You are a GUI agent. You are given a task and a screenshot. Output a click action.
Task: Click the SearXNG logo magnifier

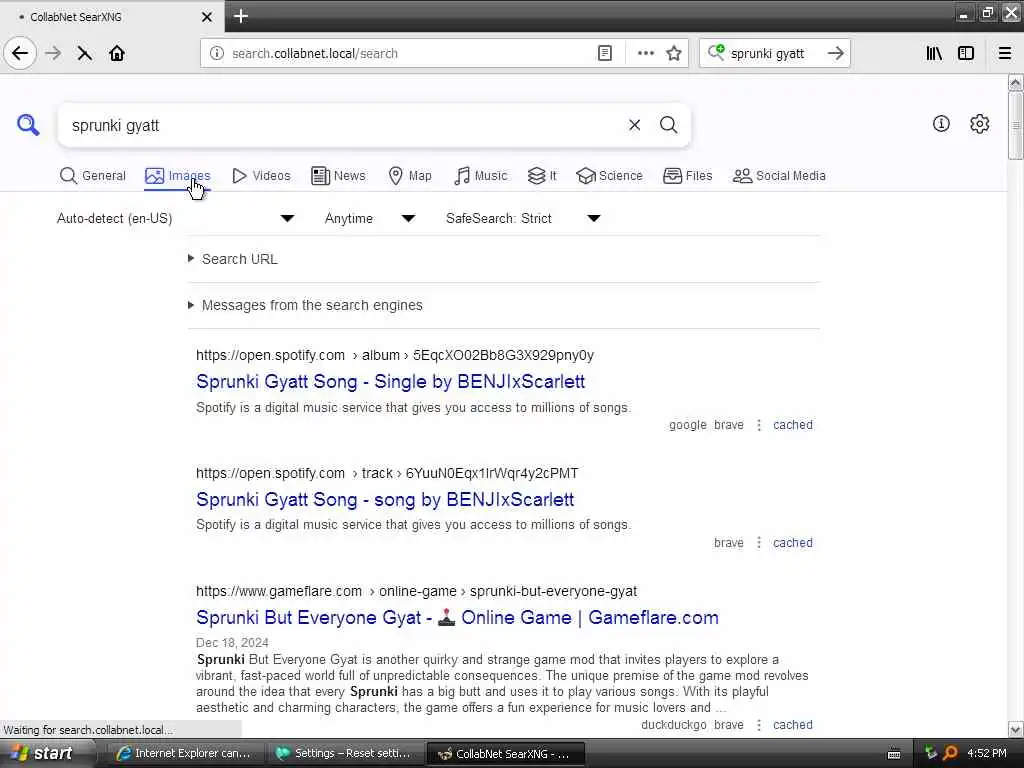[28, 125]
